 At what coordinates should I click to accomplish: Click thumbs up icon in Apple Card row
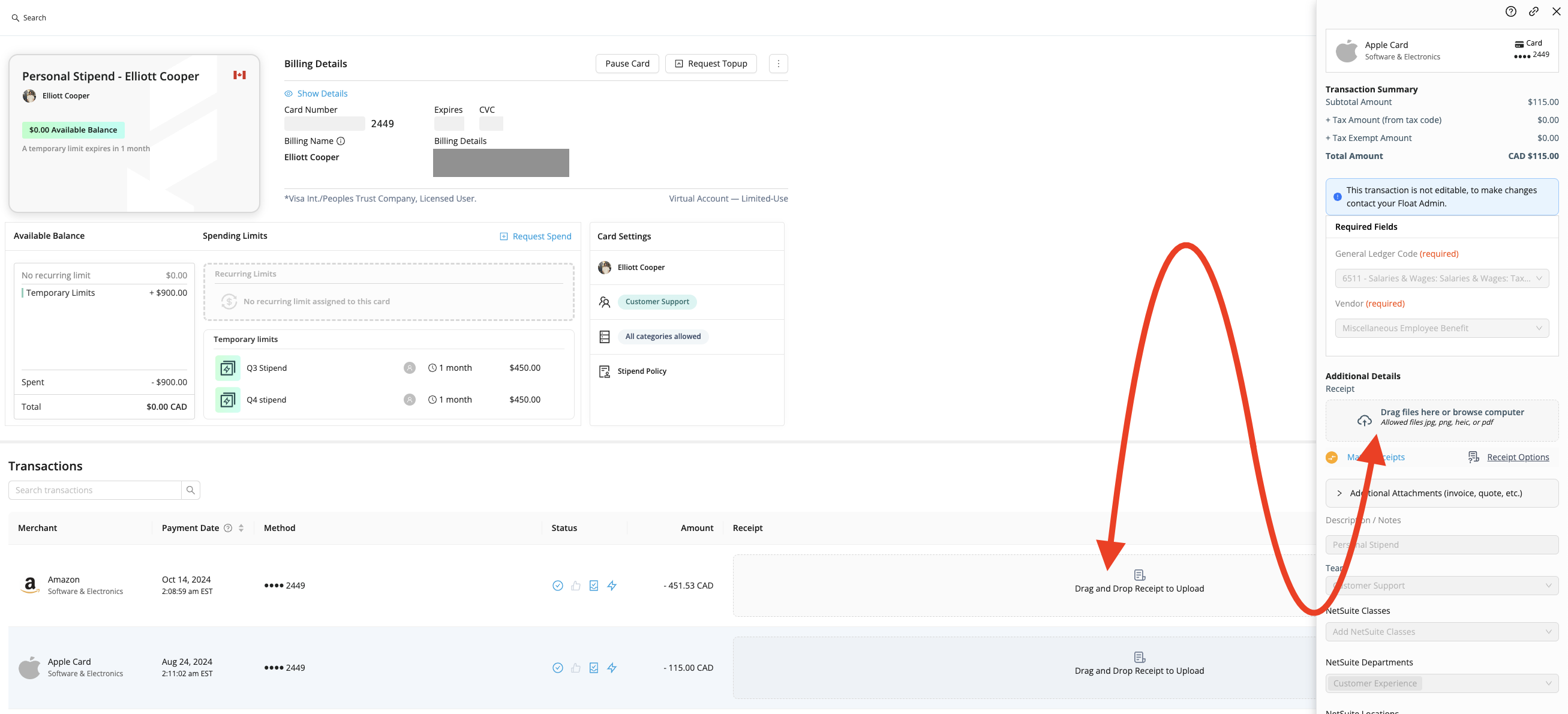pos(575,668)
